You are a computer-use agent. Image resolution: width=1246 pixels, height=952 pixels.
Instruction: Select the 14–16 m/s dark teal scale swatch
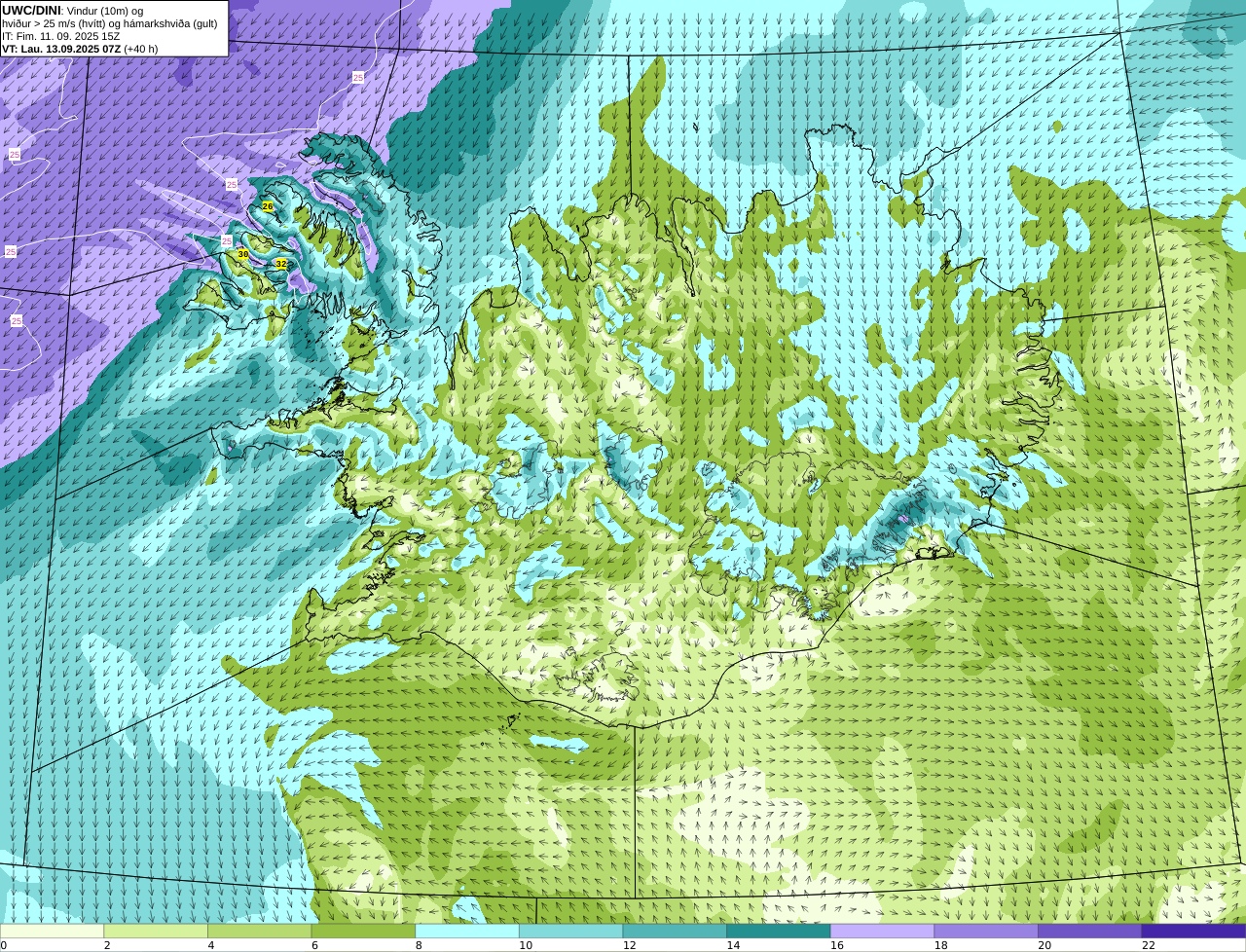[x=779, y=931]
